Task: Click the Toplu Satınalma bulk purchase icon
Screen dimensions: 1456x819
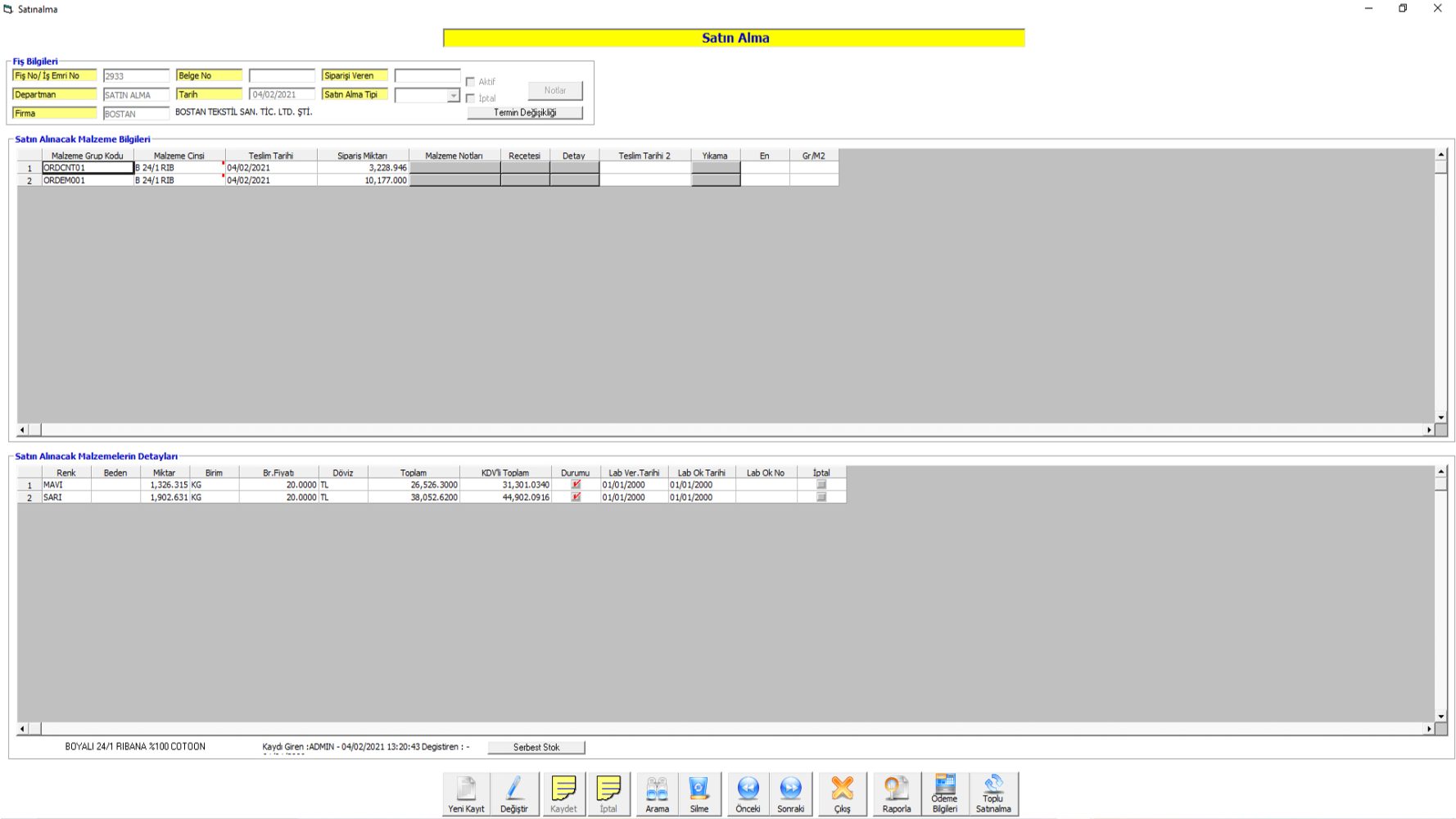Action: 993,794
